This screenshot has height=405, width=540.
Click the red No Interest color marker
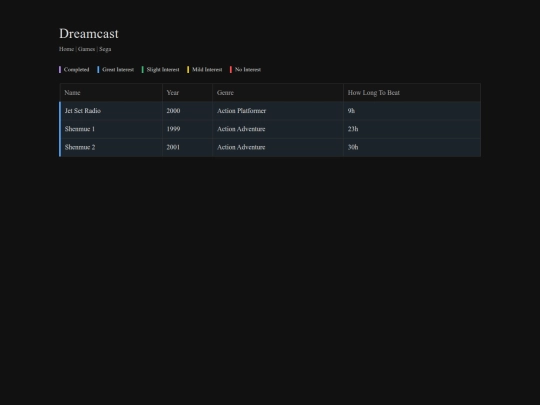[231, 70]
